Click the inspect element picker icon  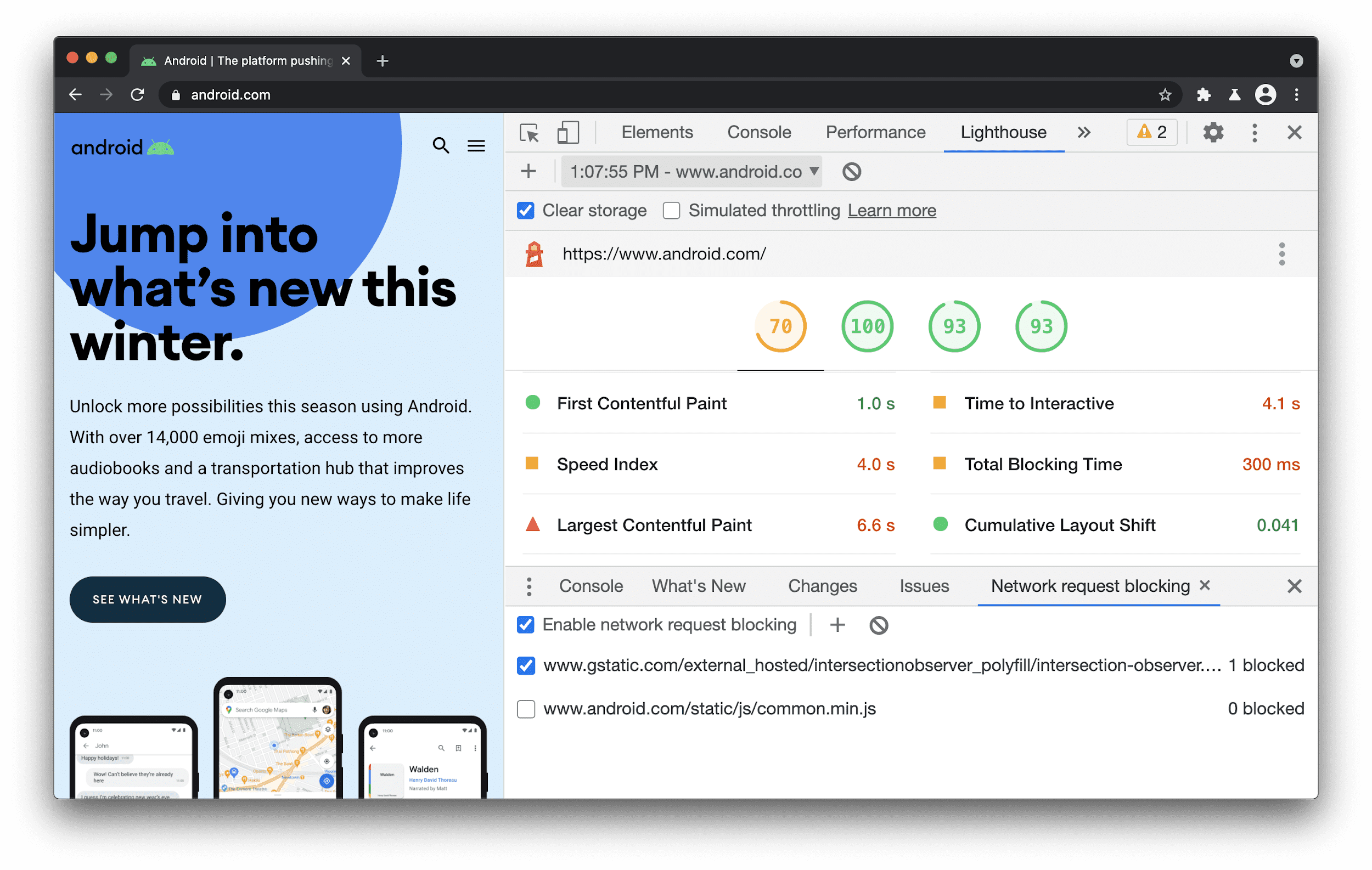point(530,131)
